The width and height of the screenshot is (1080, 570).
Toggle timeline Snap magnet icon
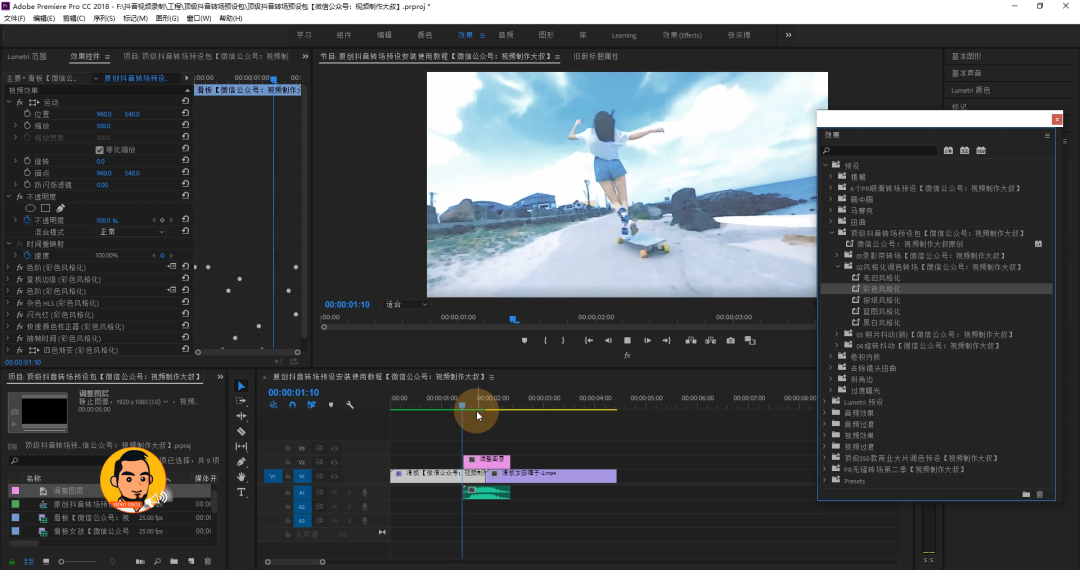[293, 405]
